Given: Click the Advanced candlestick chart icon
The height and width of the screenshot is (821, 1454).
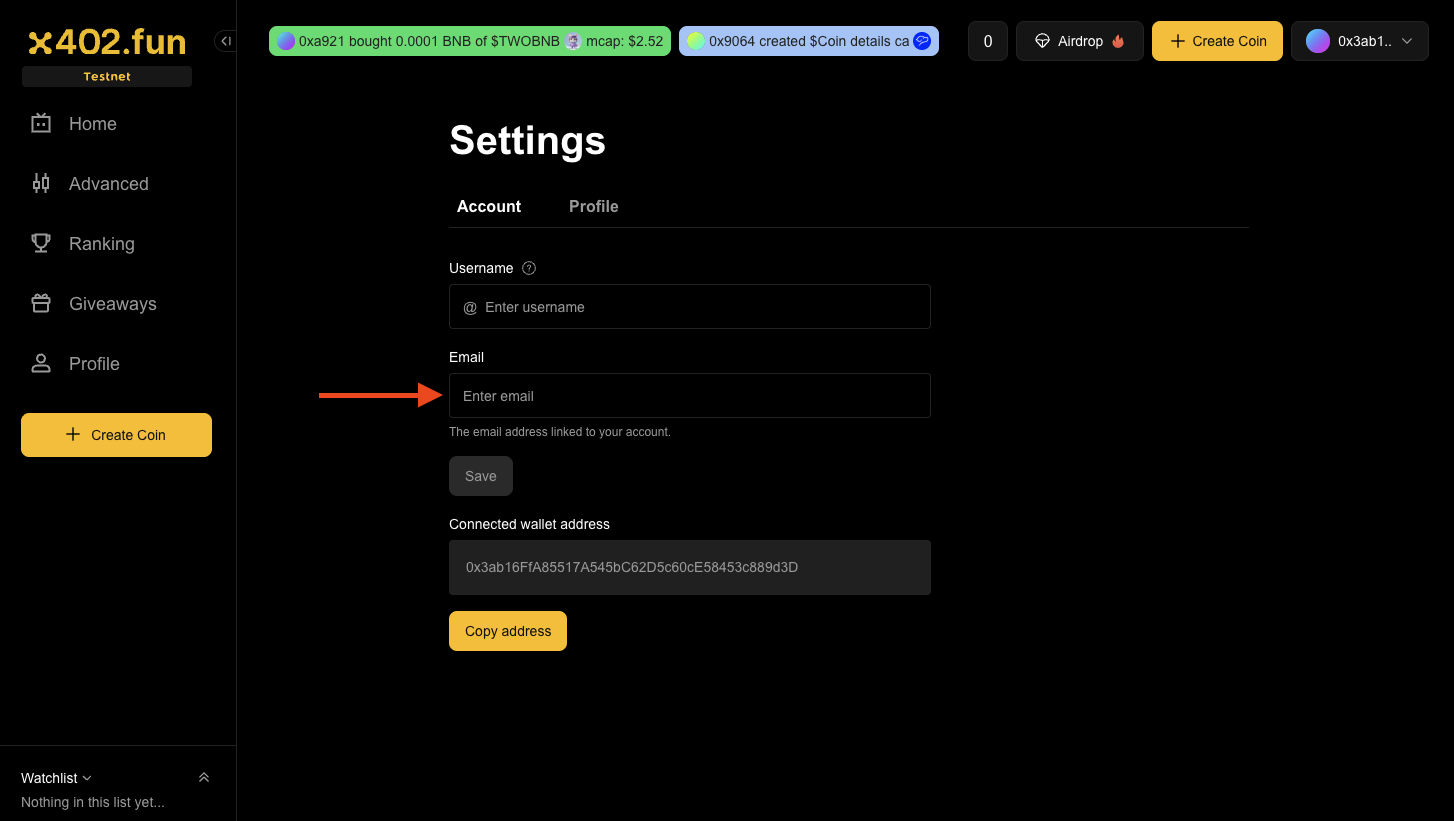Looking at the screenshot, I should tap(41, 184).
